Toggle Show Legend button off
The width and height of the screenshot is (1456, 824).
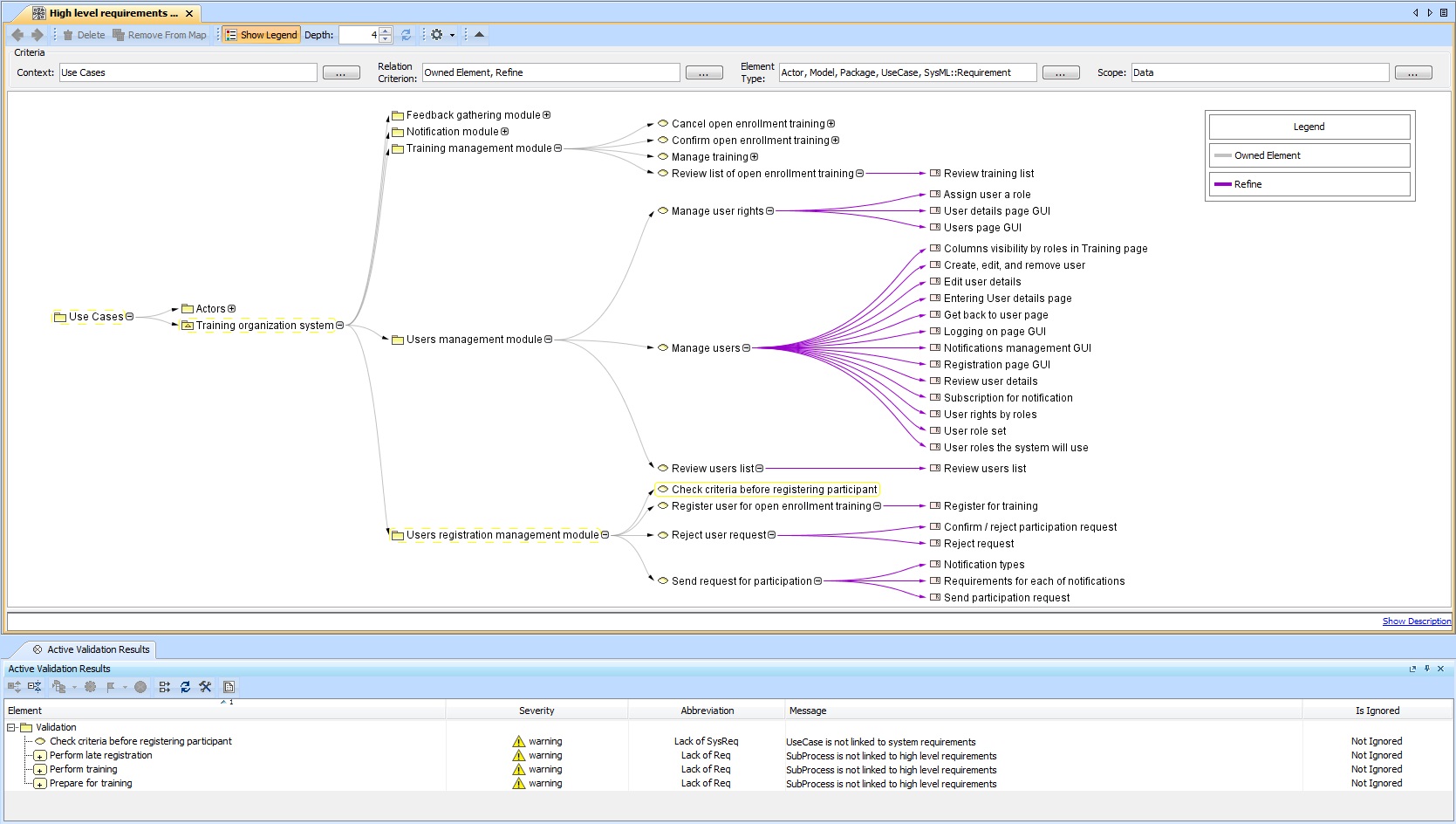click(x=261, y=35)
